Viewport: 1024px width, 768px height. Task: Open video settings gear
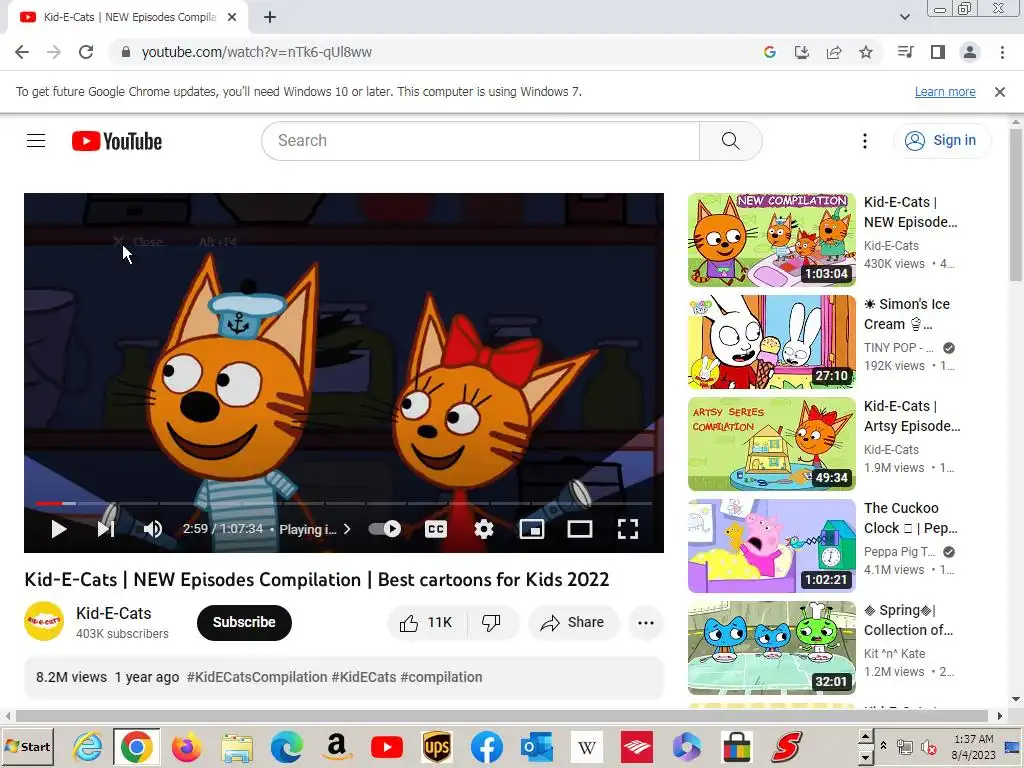[483, 529]
